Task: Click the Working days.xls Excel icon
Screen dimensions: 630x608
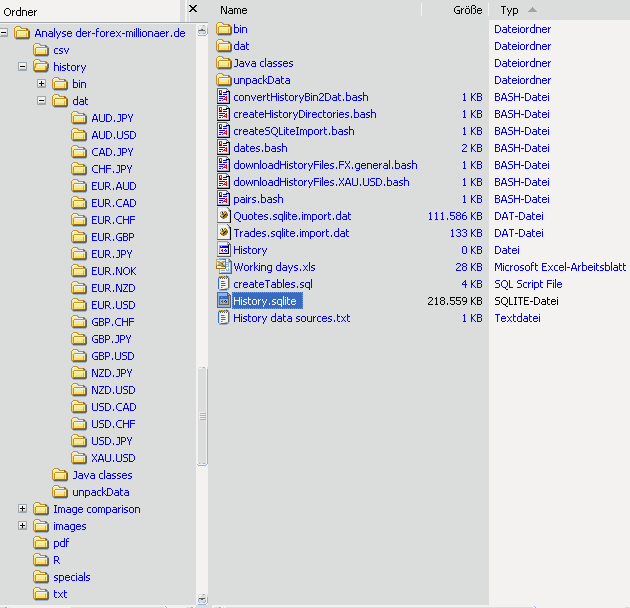Action: [223, 267]
